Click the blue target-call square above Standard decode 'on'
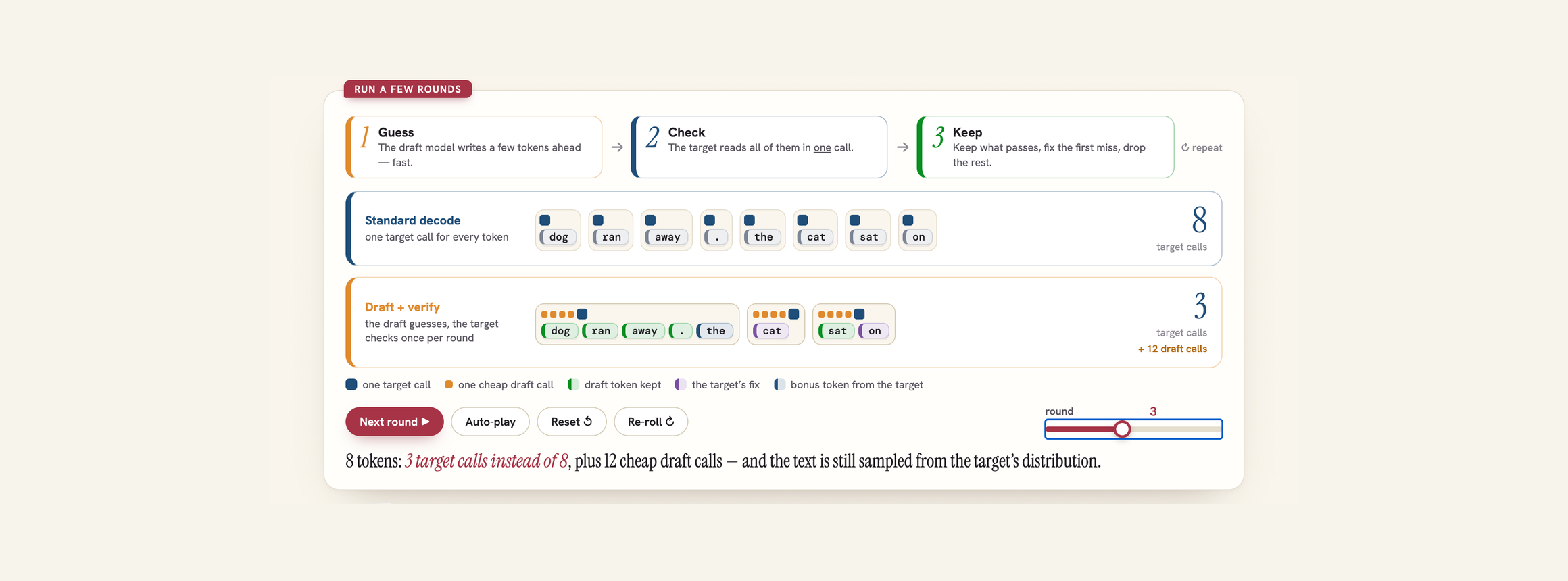 pyautogui.click(x=908, y=220)
